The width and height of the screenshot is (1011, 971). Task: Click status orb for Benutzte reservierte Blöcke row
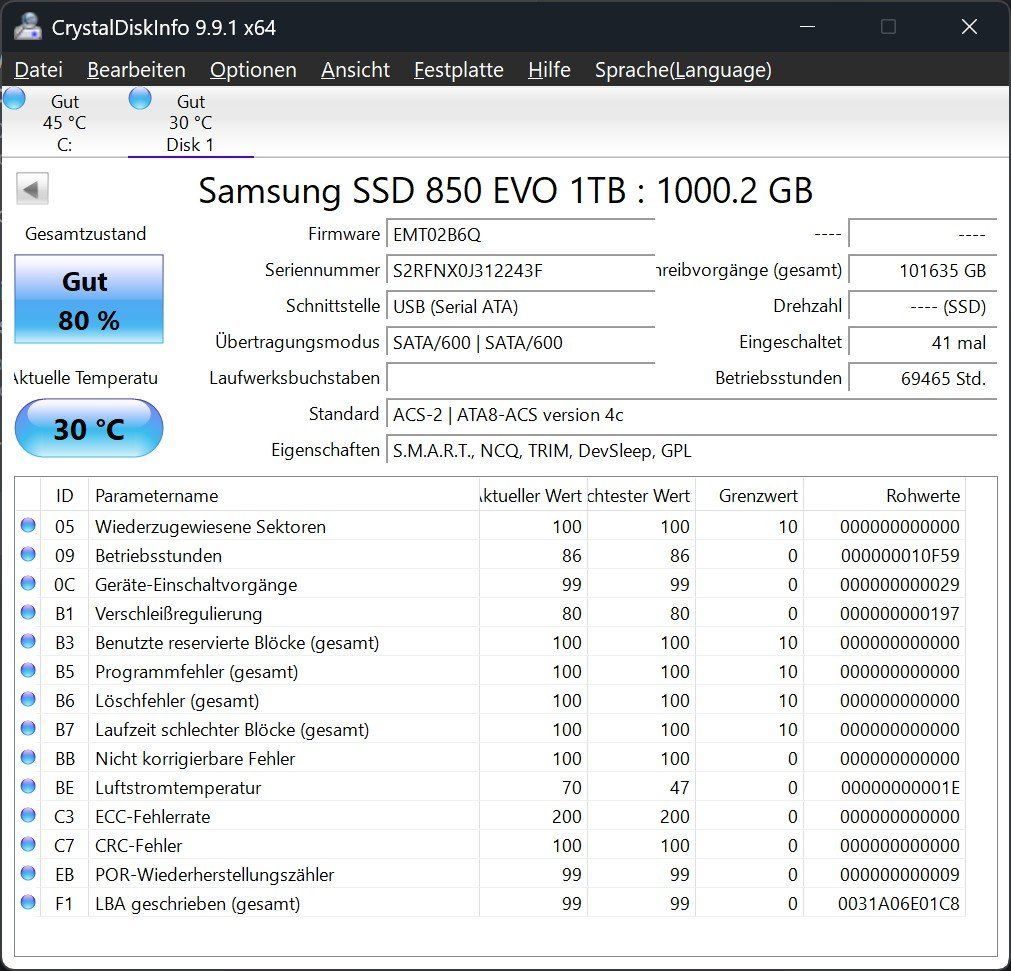(28, 641)
